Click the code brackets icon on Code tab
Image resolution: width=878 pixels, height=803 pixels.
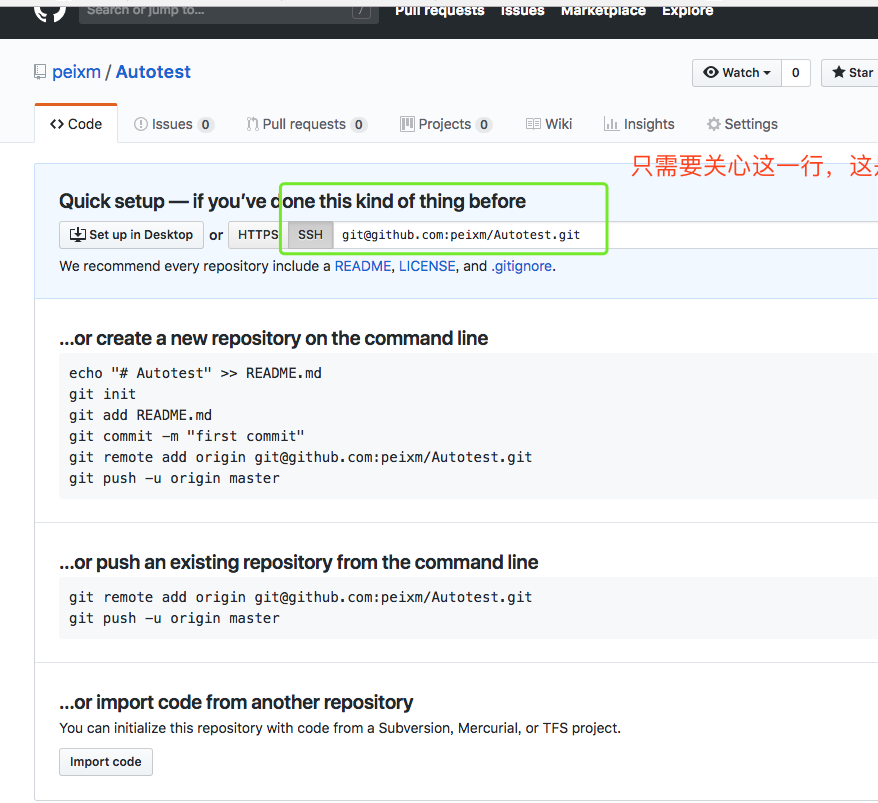57,124
